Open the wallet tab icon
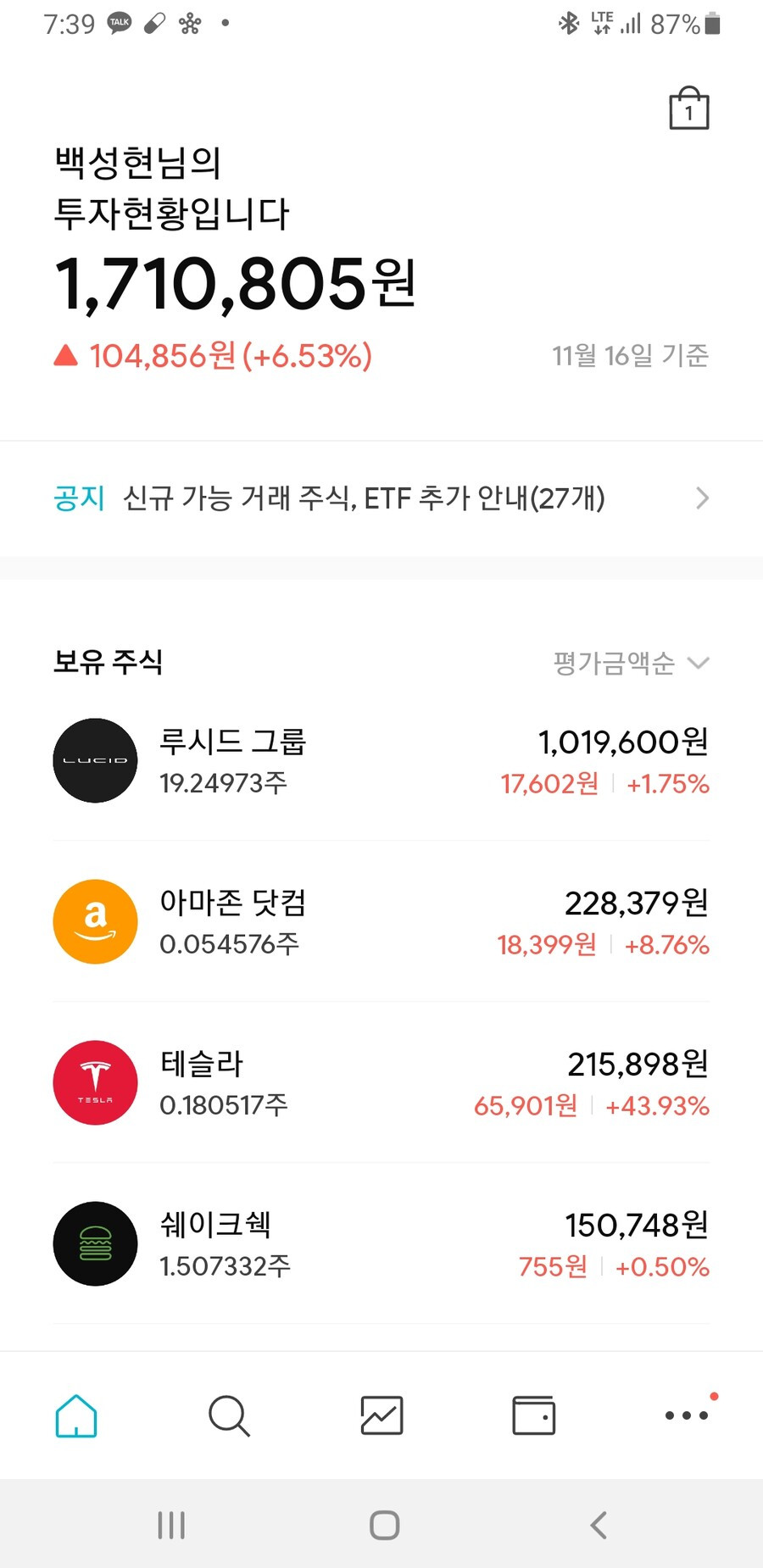This screenshot has width=763, height=1568. click(534, 1415)
